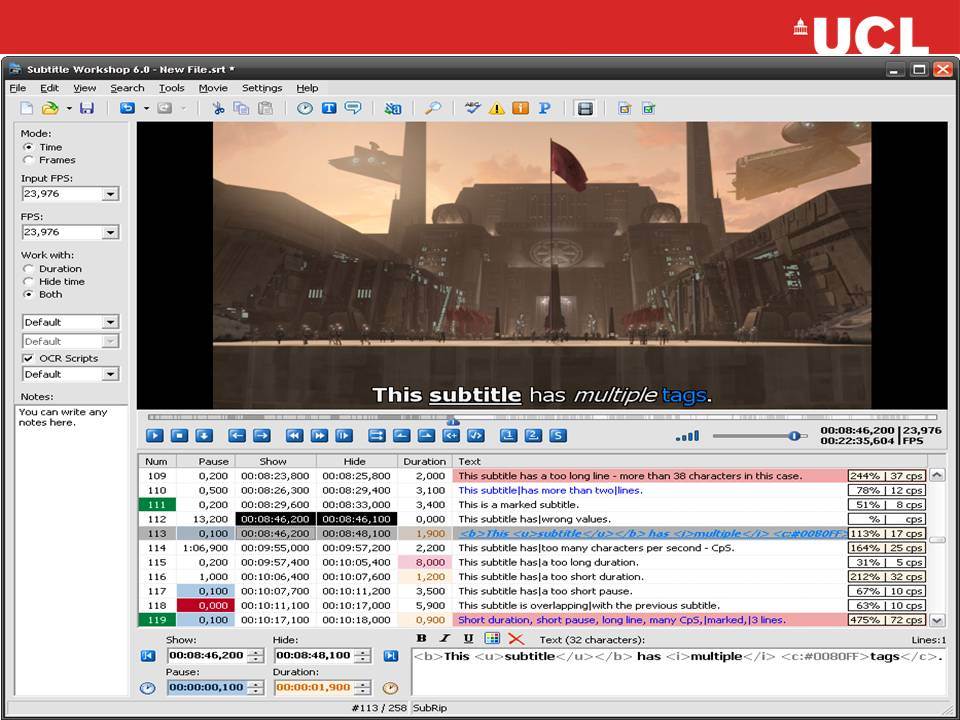Toggle the video preview film icon
Image resolution: width=960 pixels, height=720 pixels.
pos(585,109)
